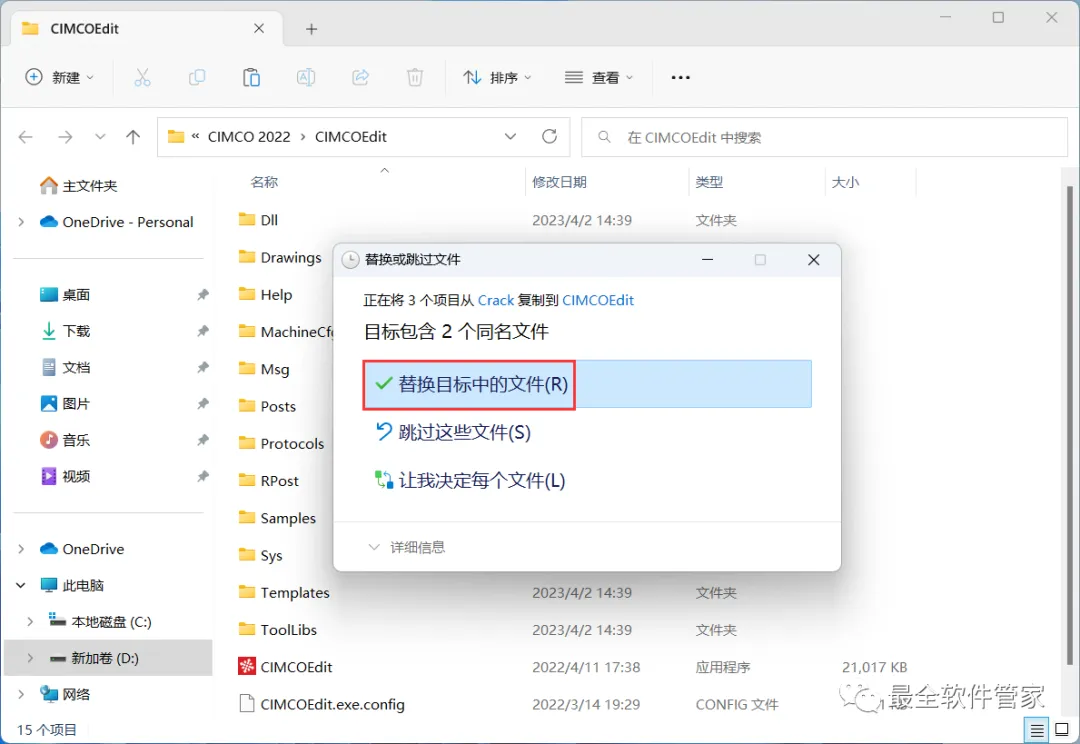Collapse the 此电脑 node
Viewport: 1080px width, 744px height.
[21, 586]
